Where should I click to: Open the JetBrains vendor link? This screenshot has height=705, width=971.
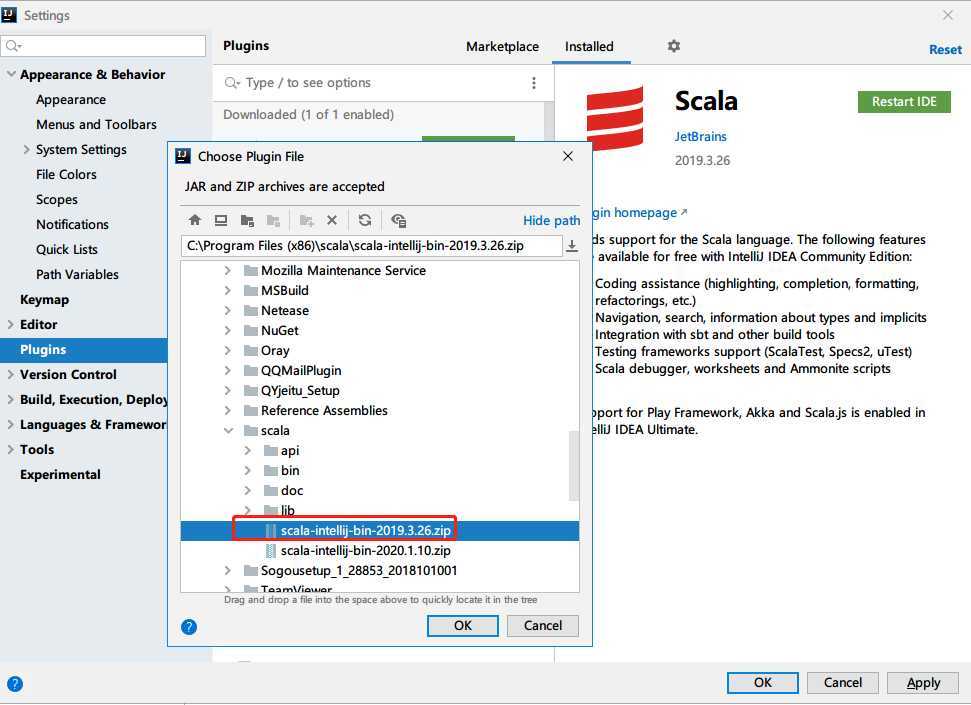click(700, 136)
